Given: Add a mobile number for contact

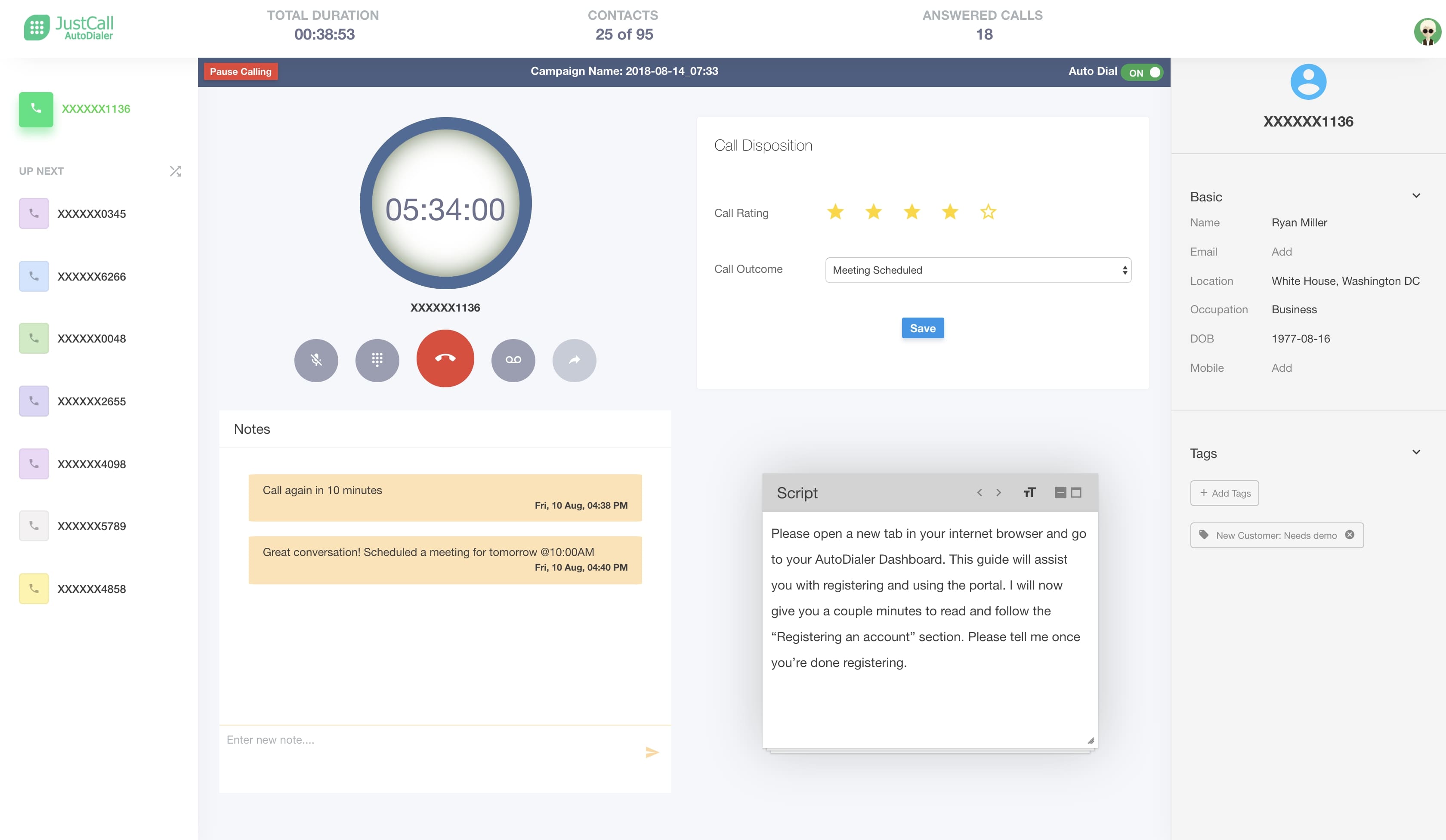Looking at the screenshot, I should click(x=1281, y=368).
